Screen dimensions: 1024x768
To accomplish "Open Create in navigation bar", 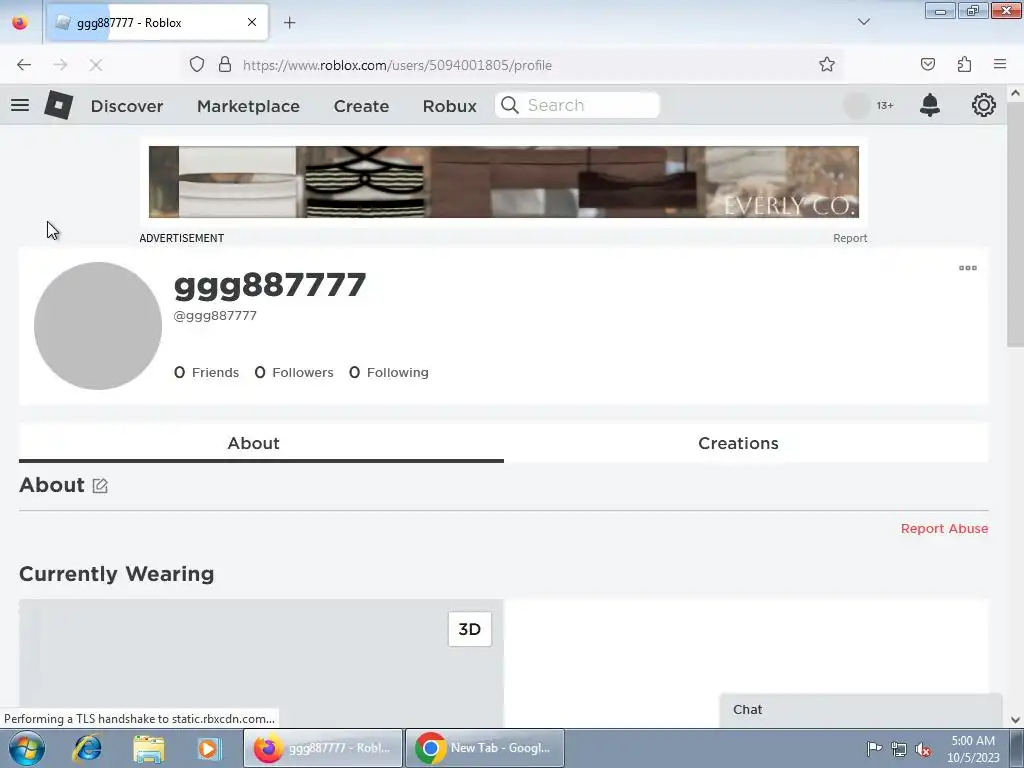I will click(361, 106).
